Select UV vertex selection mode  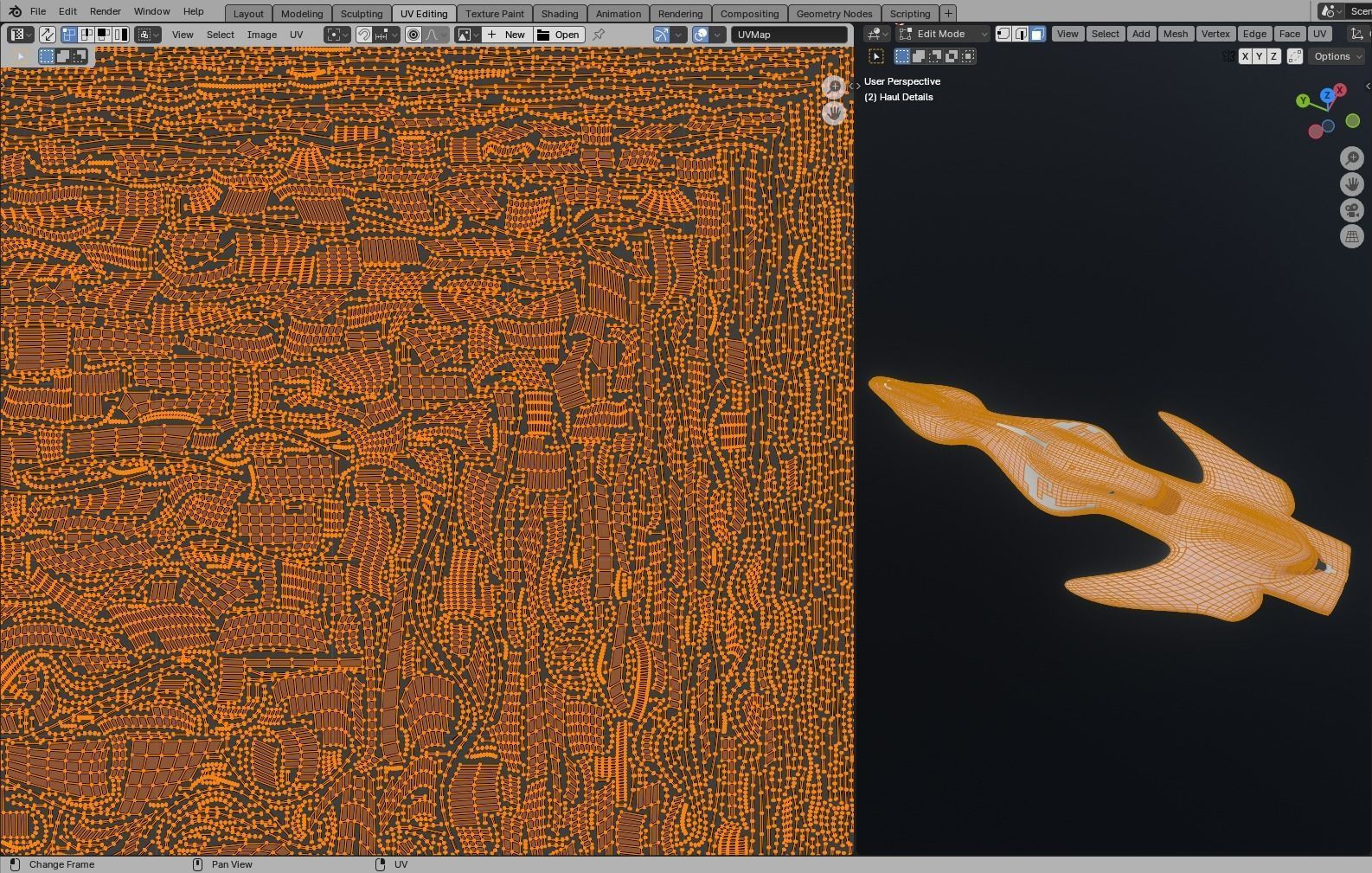pyautogui.click(x=69, y=35)
